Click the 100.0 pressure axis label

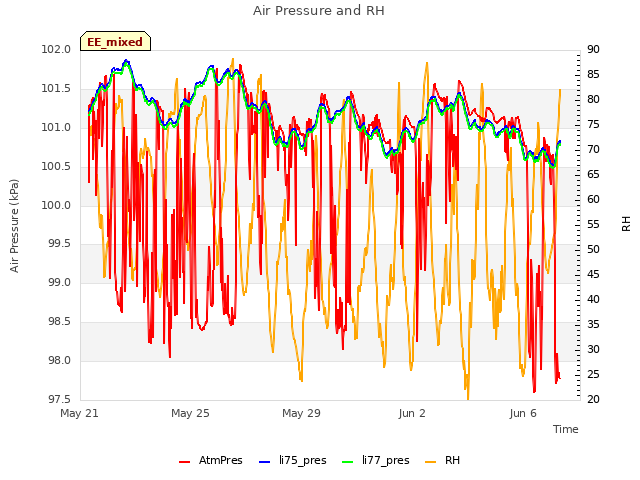click(56, 205)
